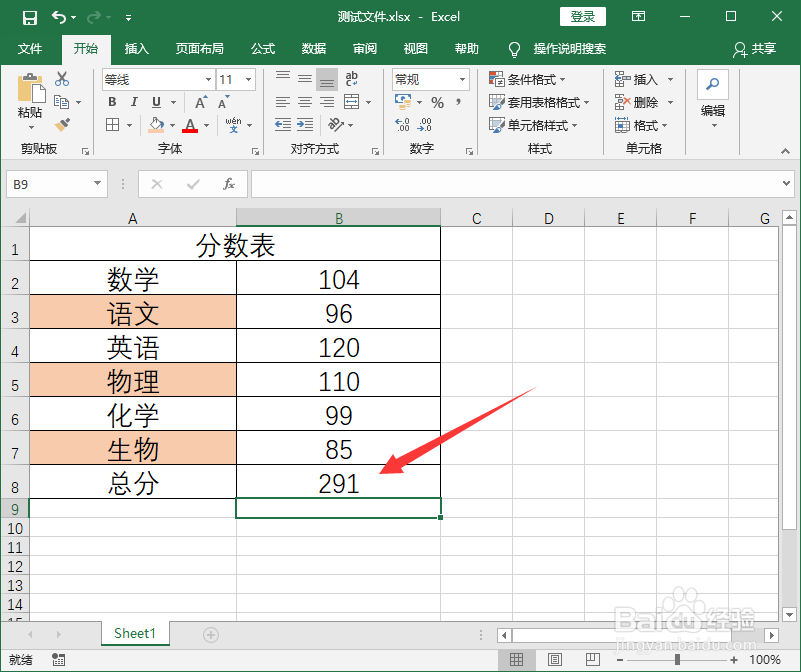
Task: Select the Sheet1 tab
Action: click(135, 633)
